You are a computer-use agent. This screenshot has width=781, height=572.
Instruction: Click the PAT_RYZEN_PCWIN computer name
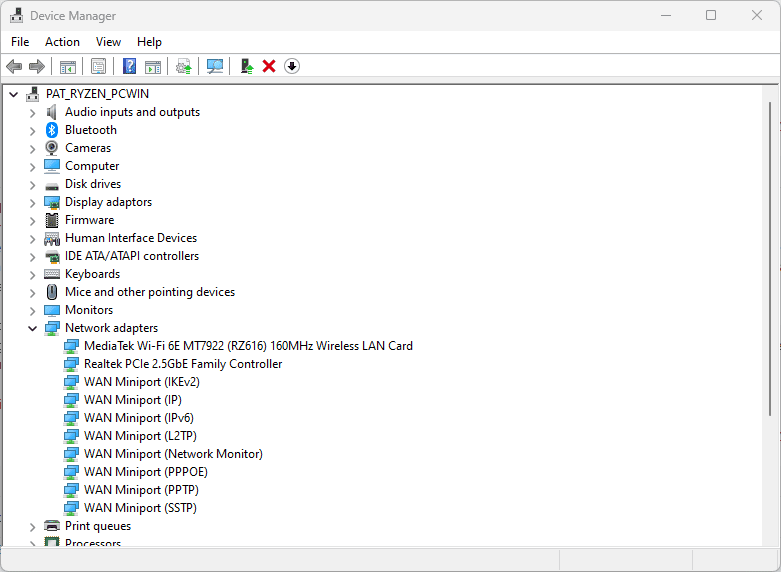click(x=97, y=94)
